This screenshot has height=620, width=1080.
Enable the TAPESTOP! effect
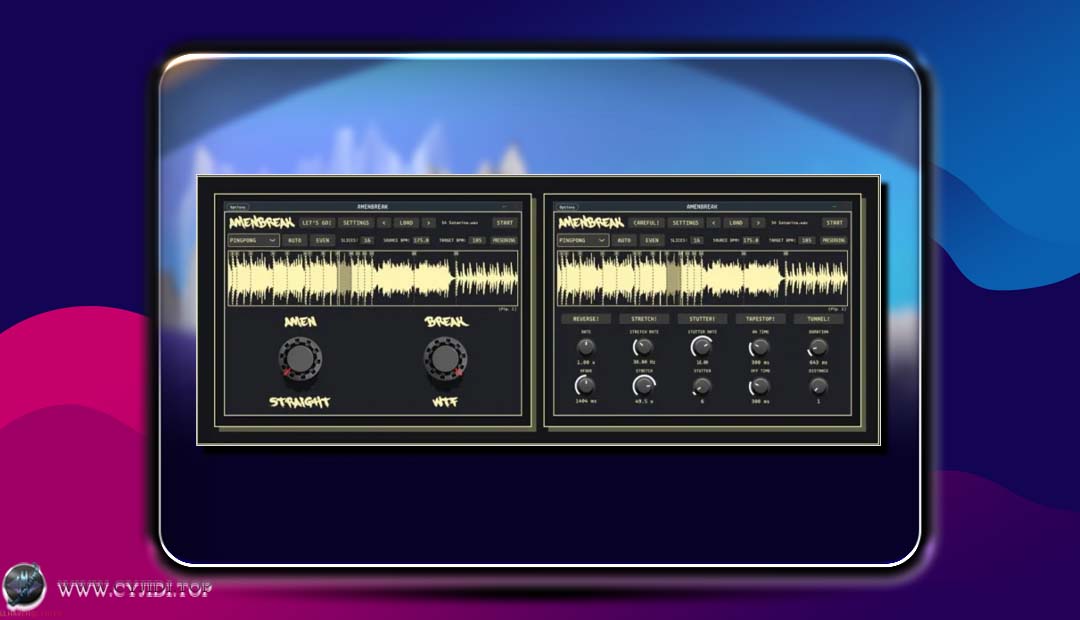[x=760, y=319]
